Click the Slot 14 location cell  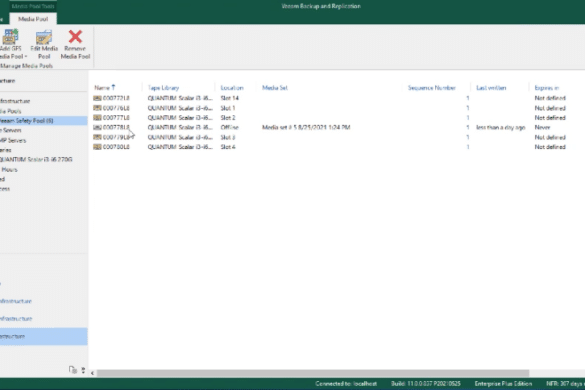point(229,98)
